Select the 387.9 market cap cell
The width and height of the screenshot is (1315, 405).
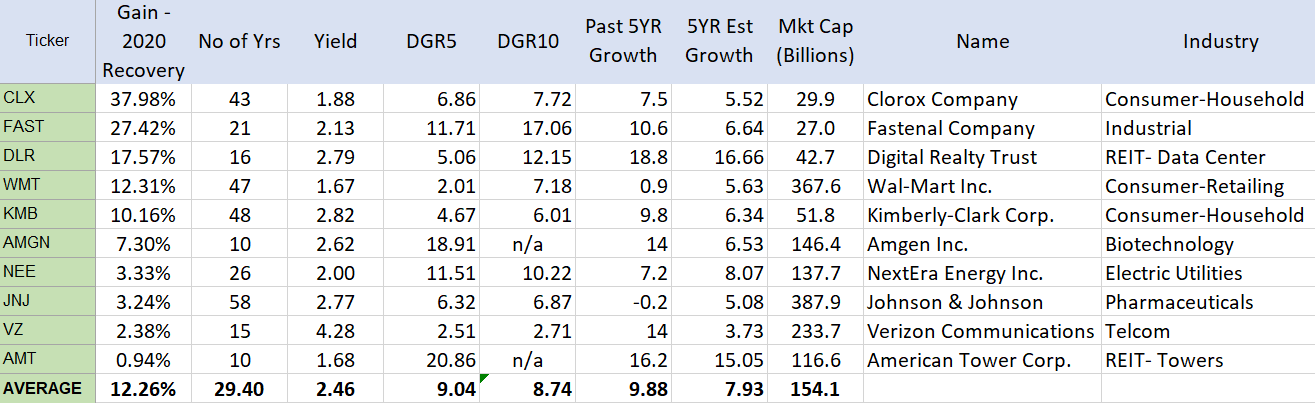click(816, 302)
